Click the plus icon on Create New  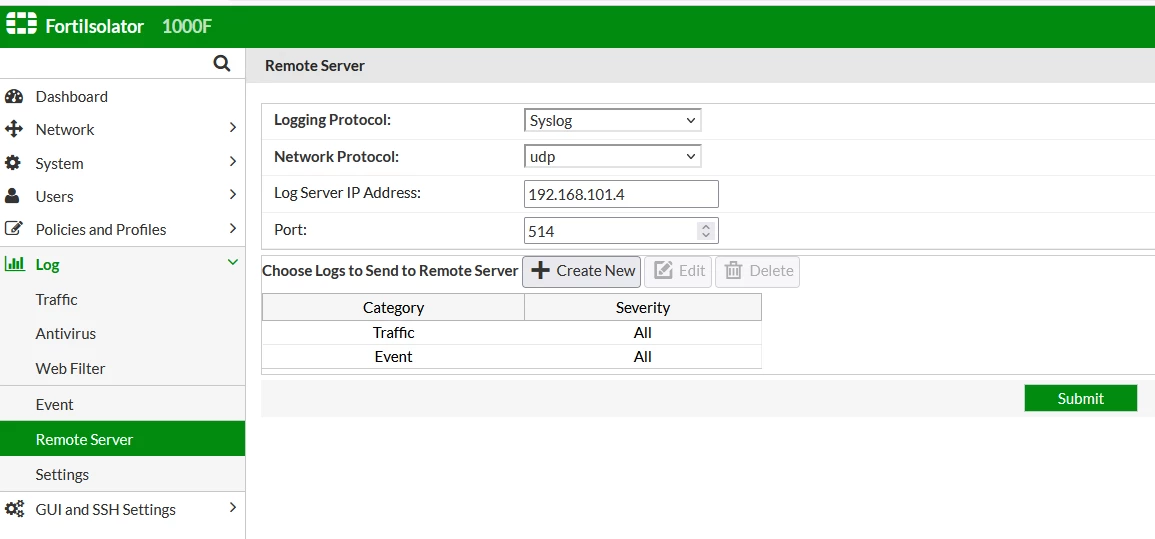[x=541, y=271]
